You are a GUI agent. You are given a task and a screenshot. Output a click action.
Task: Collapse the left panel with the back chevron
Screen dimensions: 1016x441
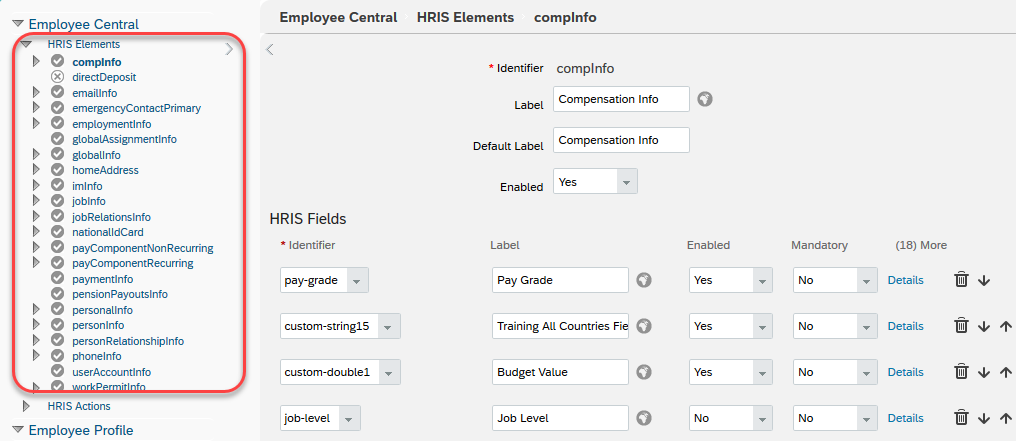270,49
